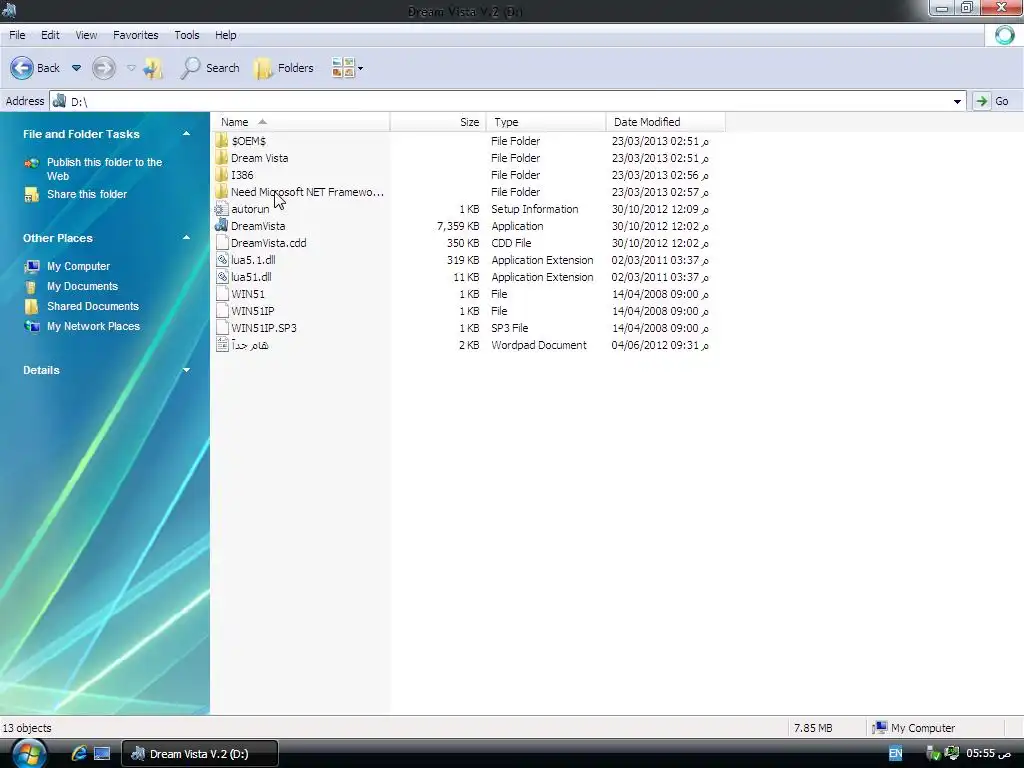Click the Dream Vista V.2 taskbar button
The width and height of the screenshot is (1024, 768).
pyautogui.click(x=200, y=754)
